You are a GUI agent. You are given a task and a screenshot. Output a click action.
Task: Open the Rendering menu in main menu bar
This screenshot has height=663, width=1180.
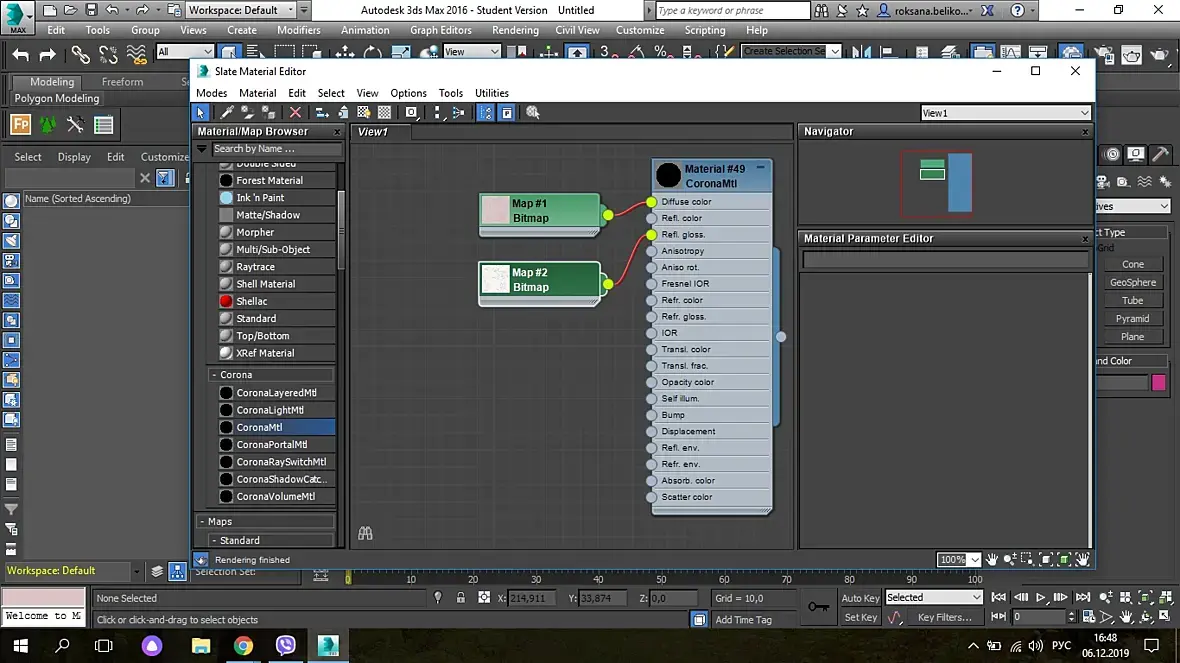(x=515, y=30)
